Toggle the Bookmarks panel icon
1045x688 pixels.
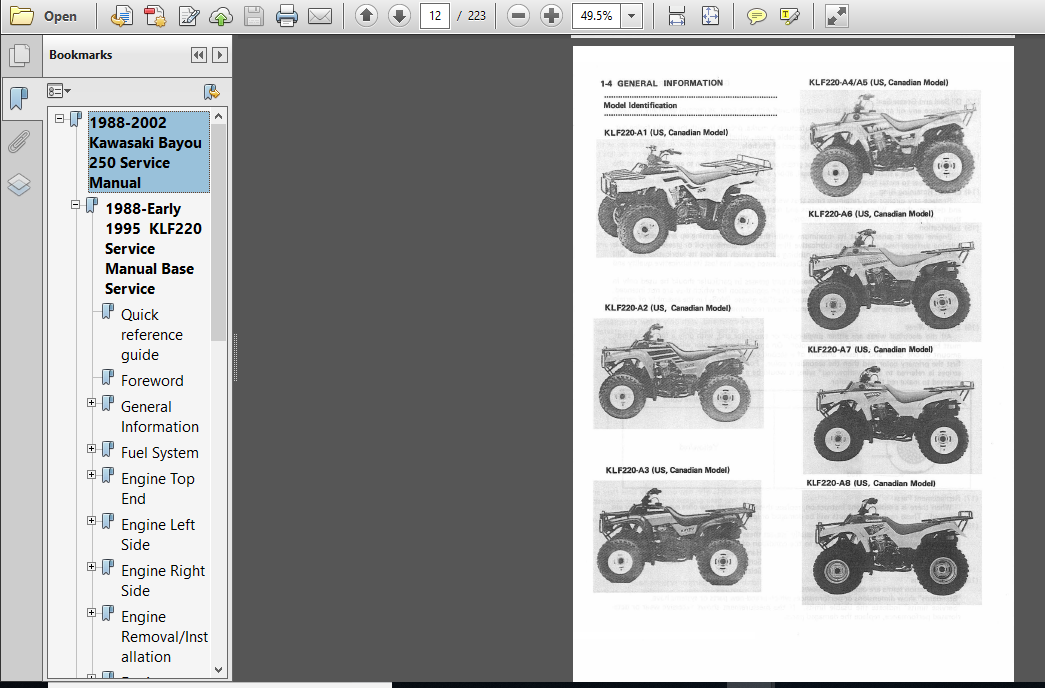[20, 99]
